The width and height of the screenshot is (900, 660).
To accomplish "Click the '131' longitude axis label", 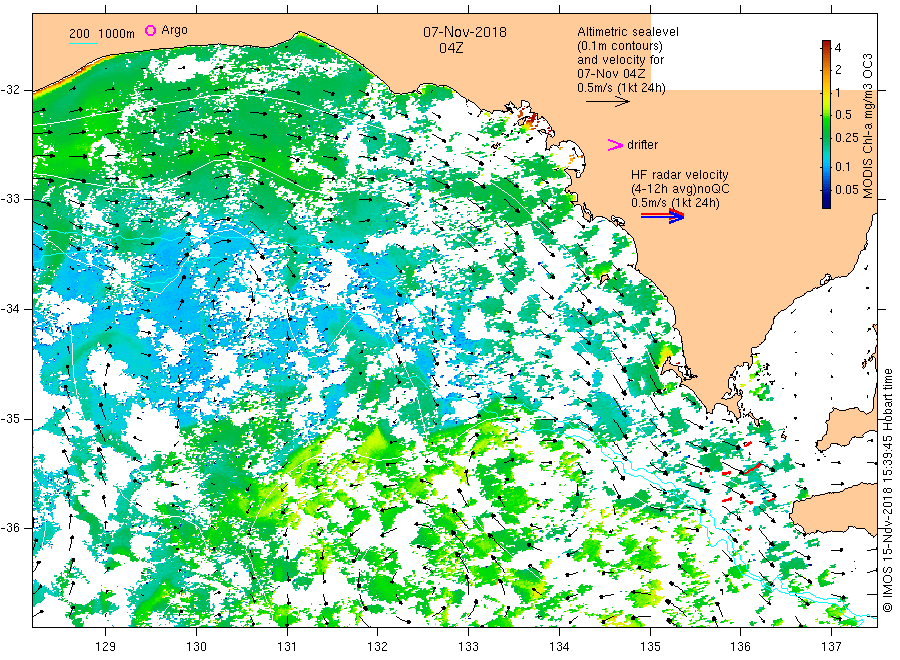I will click(287, 647).
